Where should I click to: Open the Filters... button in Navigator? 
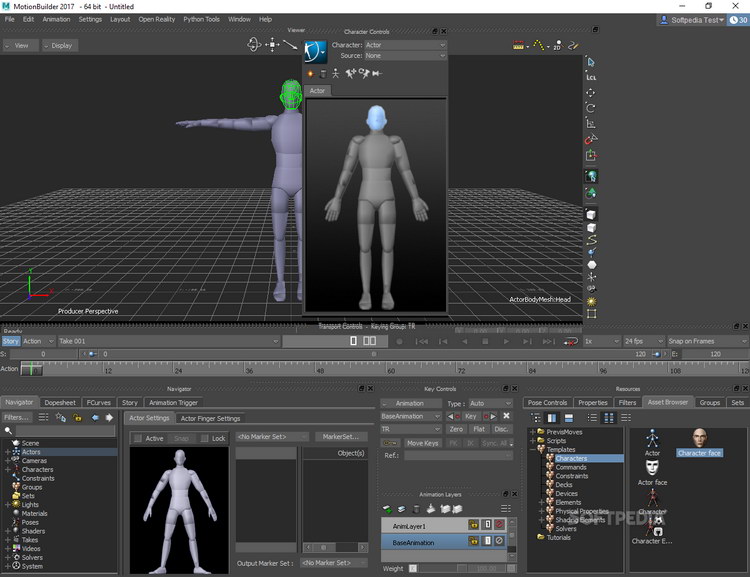tap(17, 417)
